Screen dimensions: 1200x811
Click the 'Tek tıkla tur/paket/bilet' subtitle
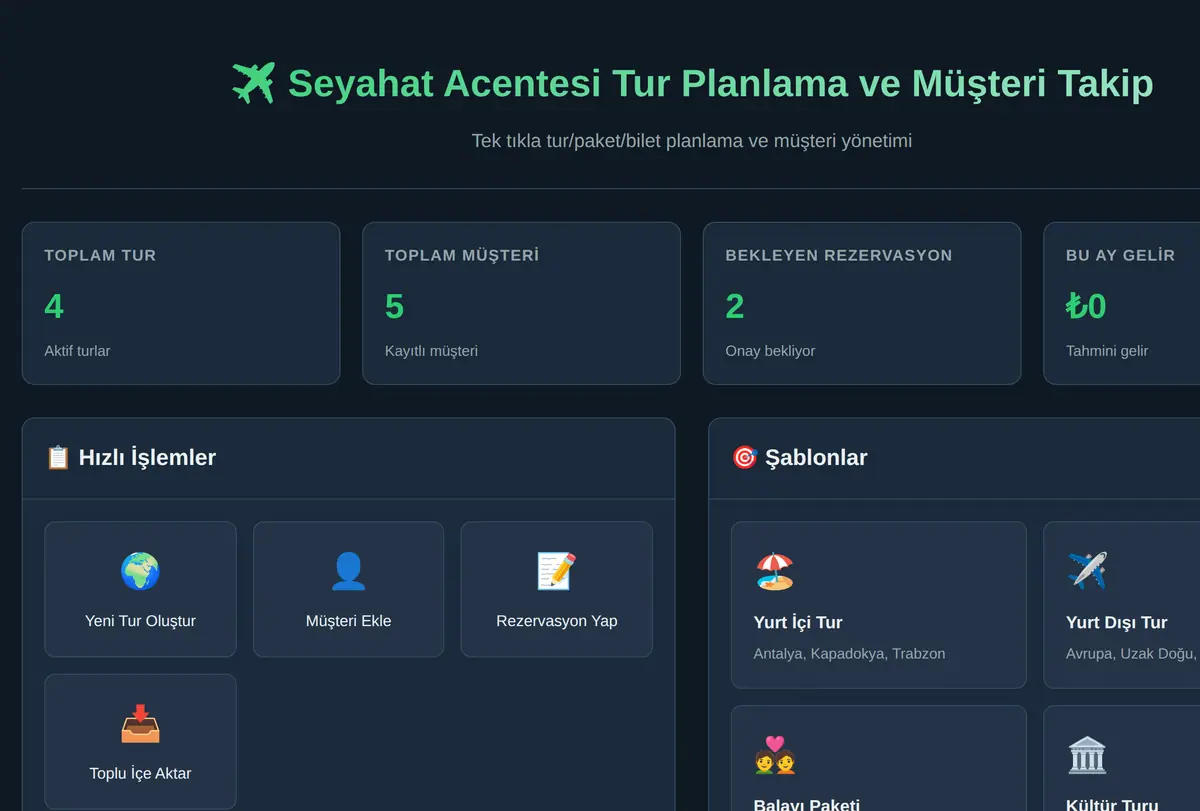point(692,141)
